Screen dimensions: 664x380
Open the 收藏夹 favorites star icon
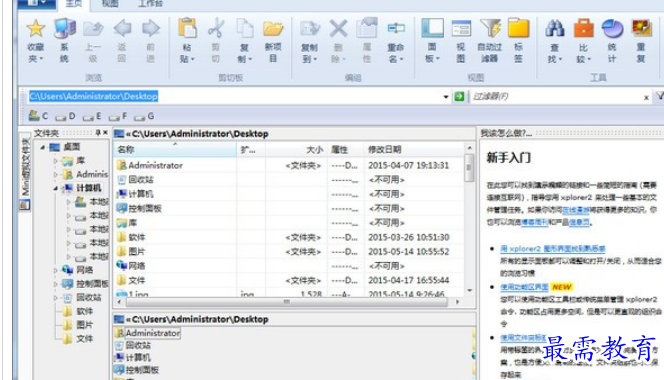[x=36, y=29]
